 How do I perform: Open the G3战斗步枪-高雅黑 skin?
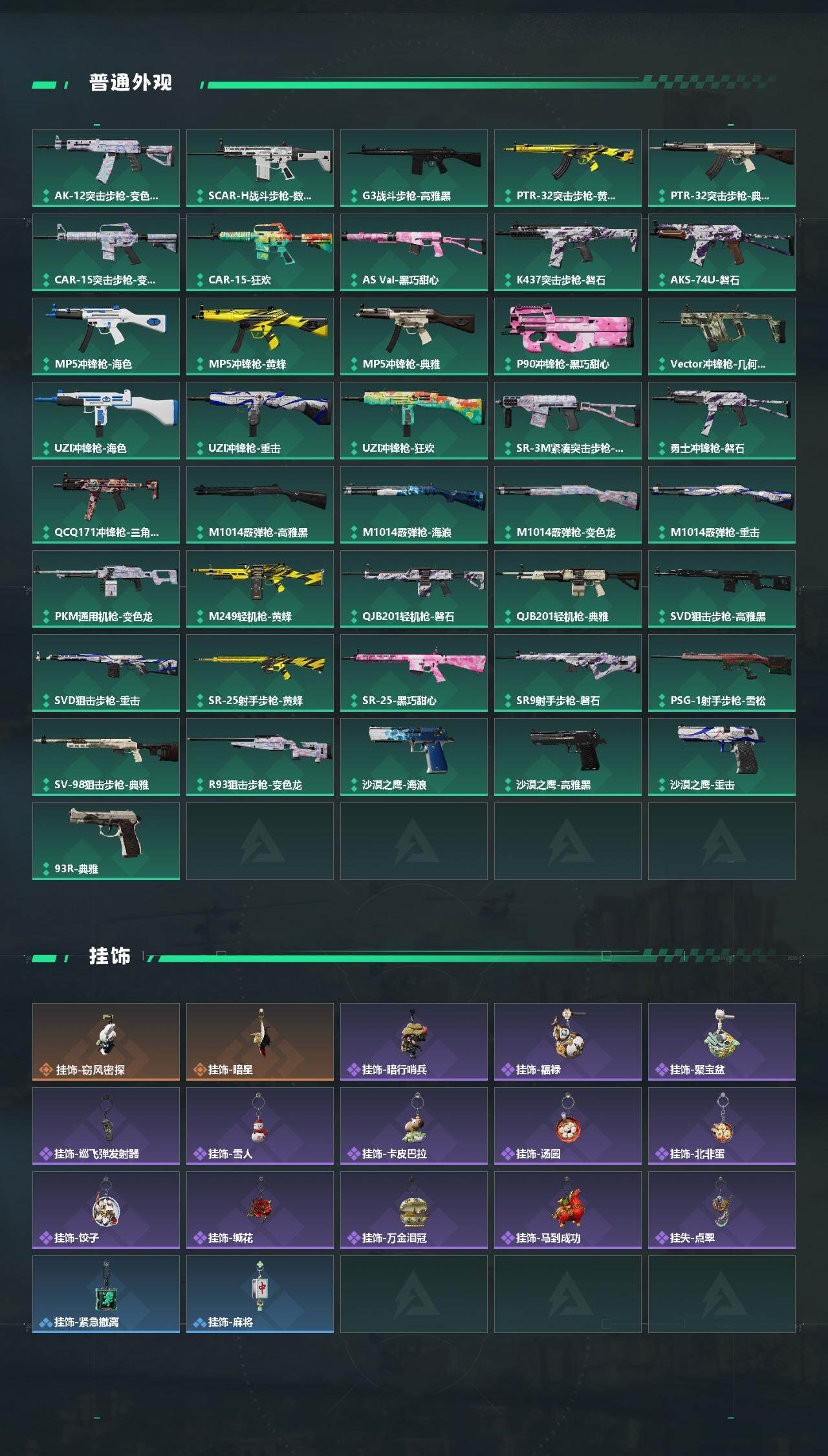click(x=414, y=168)
